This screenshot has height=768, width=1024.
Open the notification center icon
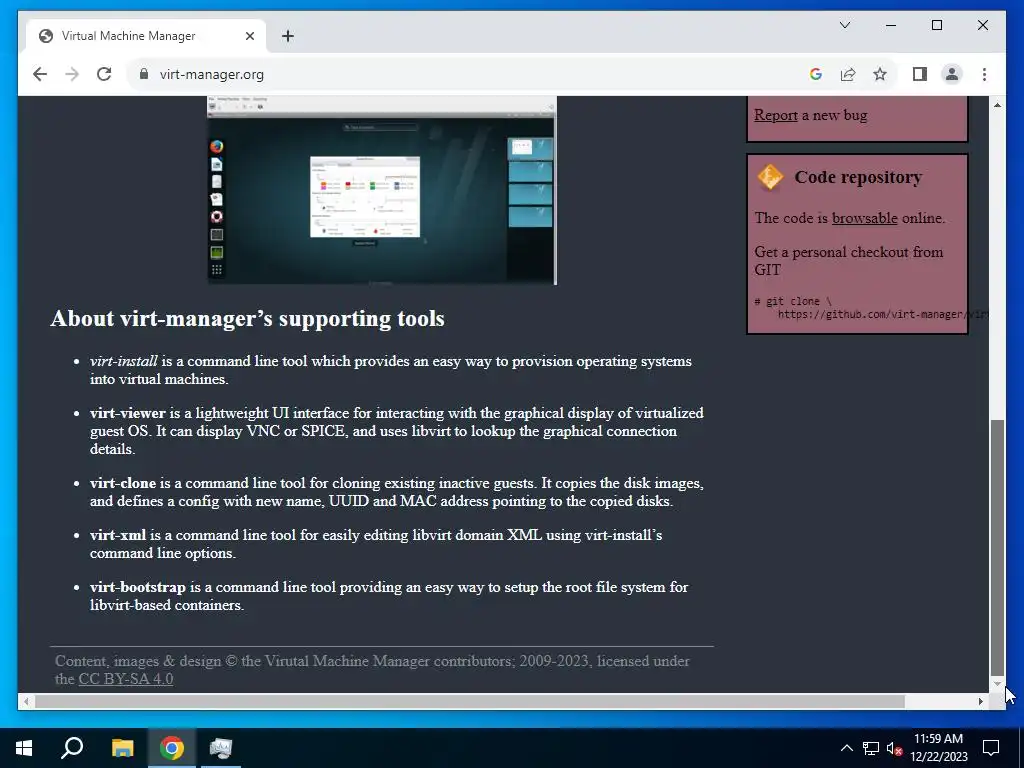pos(991,748)
